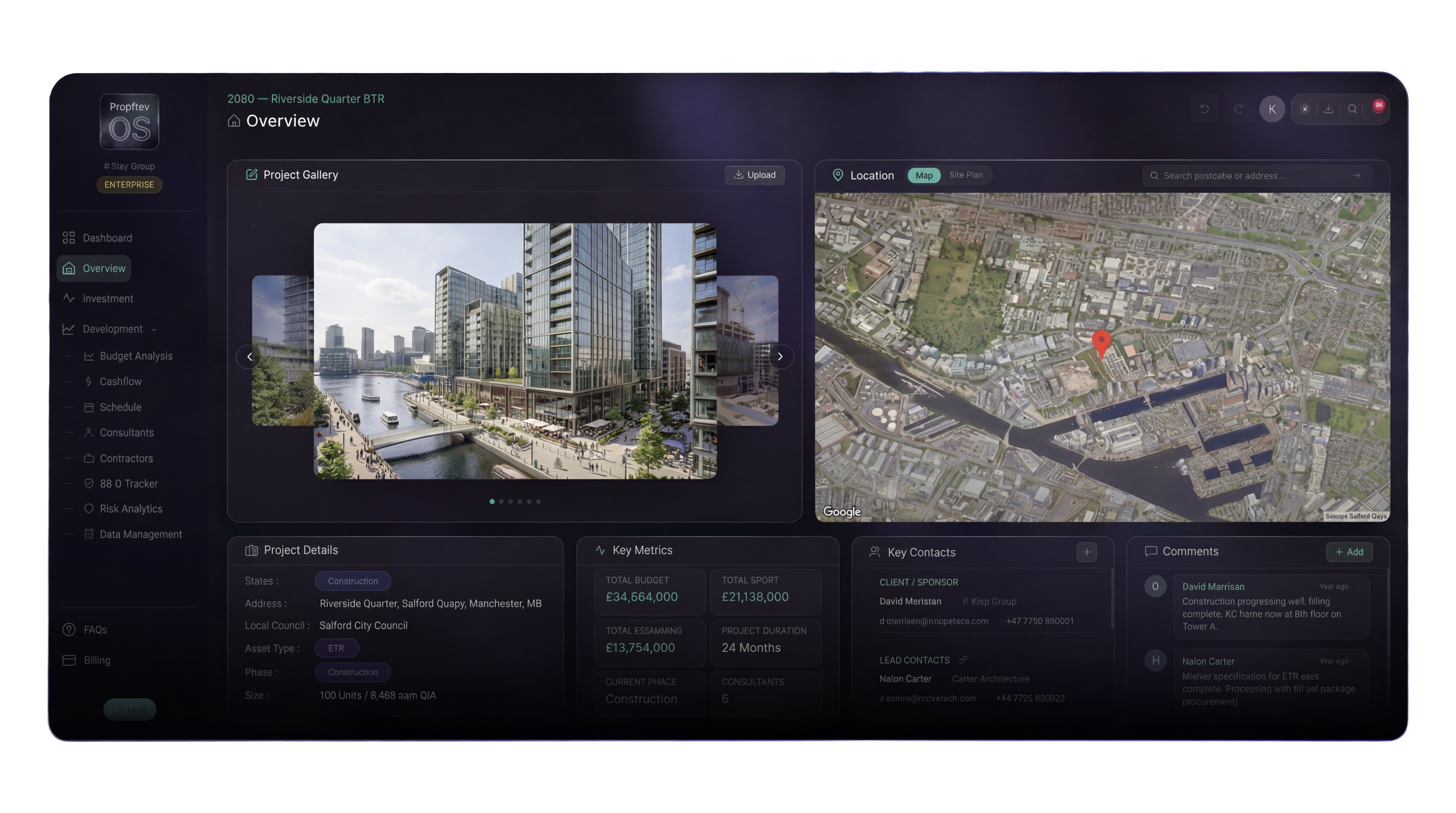
Task: Click the 2080 — Riverside Quarter BTR breadcrumb
Action: (x=306, y=99)
